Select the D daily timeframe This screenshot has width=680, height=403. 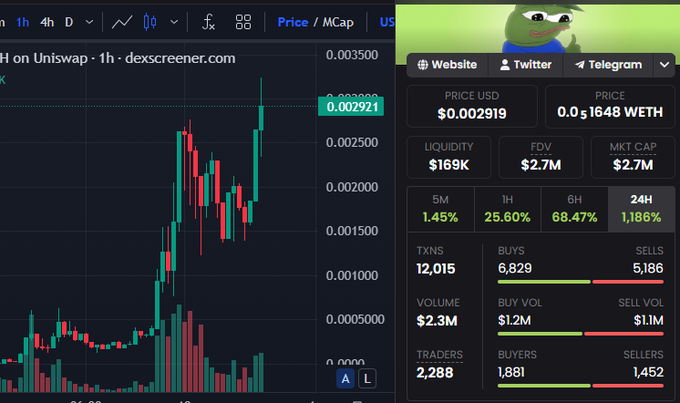[x=69, y=22]
